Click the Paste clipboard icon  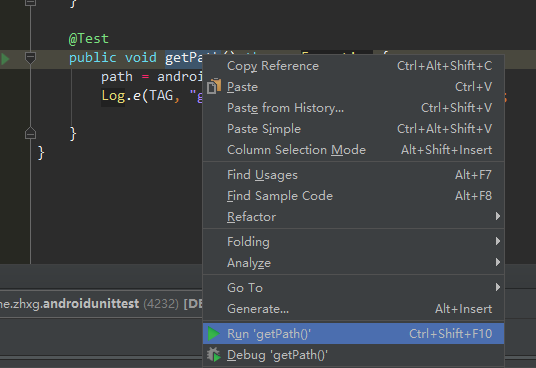pos(214,86)
